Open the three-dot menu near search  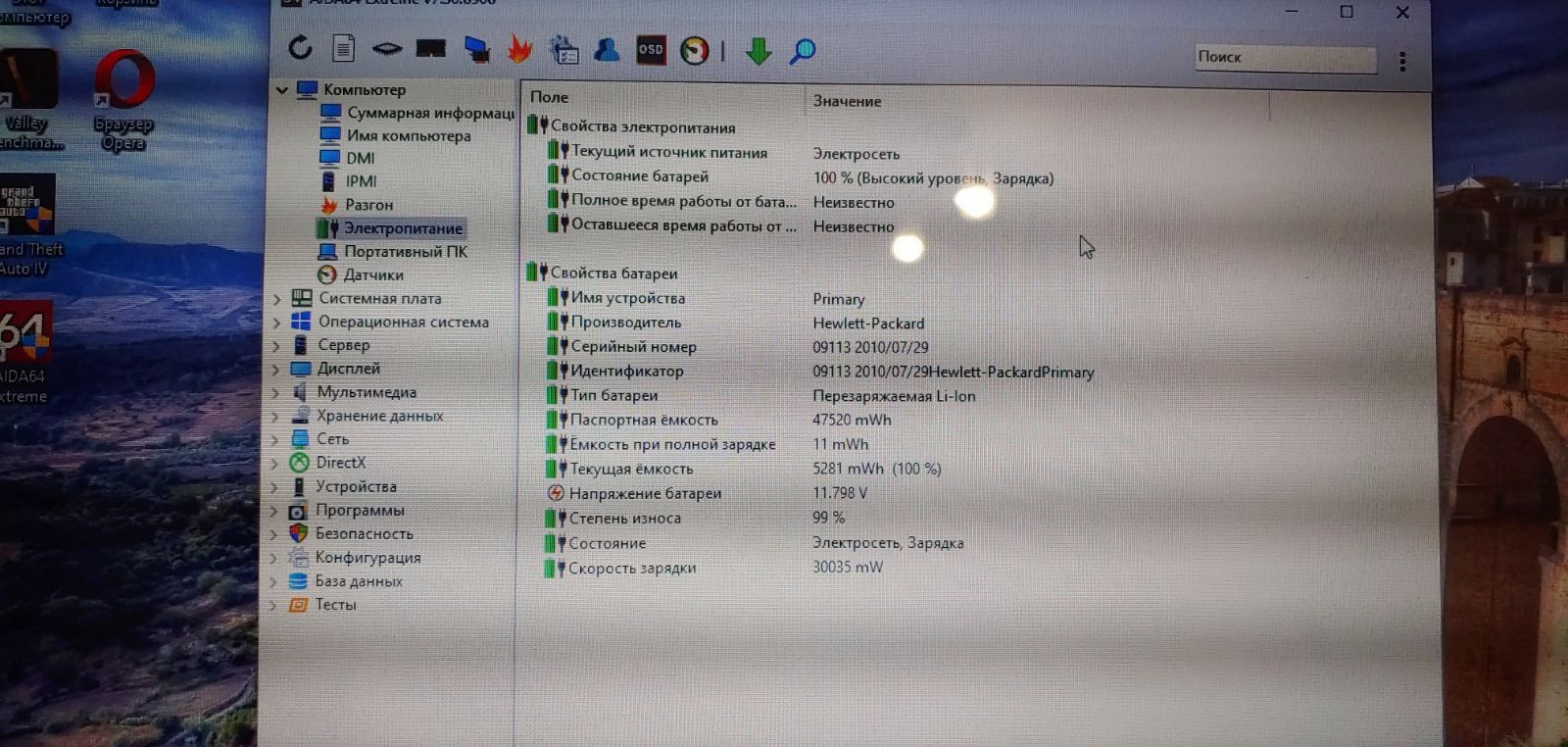[x=1402, y=61]
